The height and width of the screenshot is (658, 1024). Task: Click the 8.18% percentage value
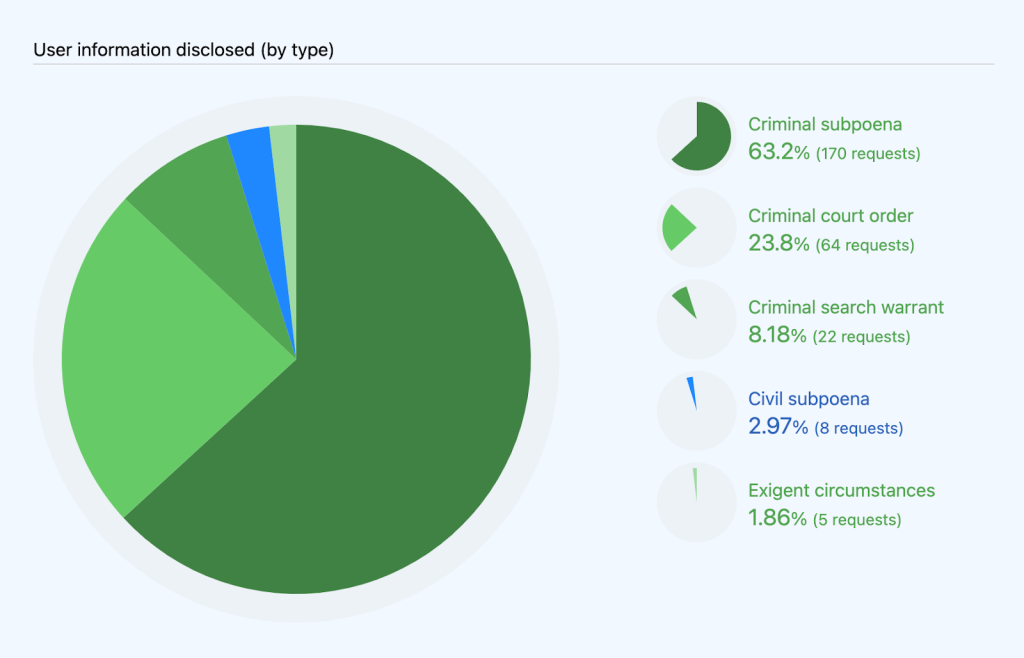[777, 335]
